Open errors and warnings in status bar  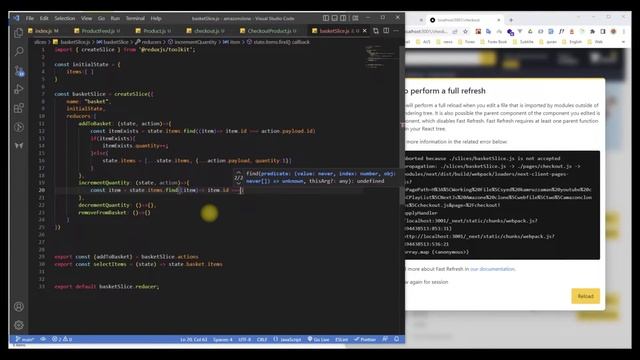click(x=62, y=339)
